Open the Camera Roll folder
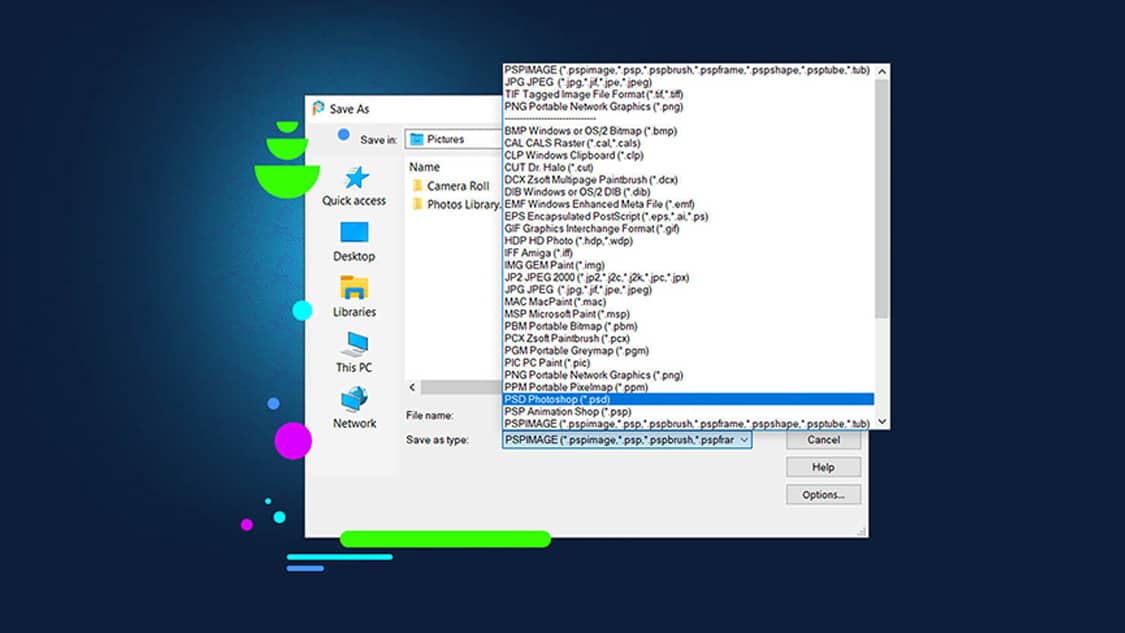The height and width of the screenshot is (633, 1125). [x=451, y=186]
